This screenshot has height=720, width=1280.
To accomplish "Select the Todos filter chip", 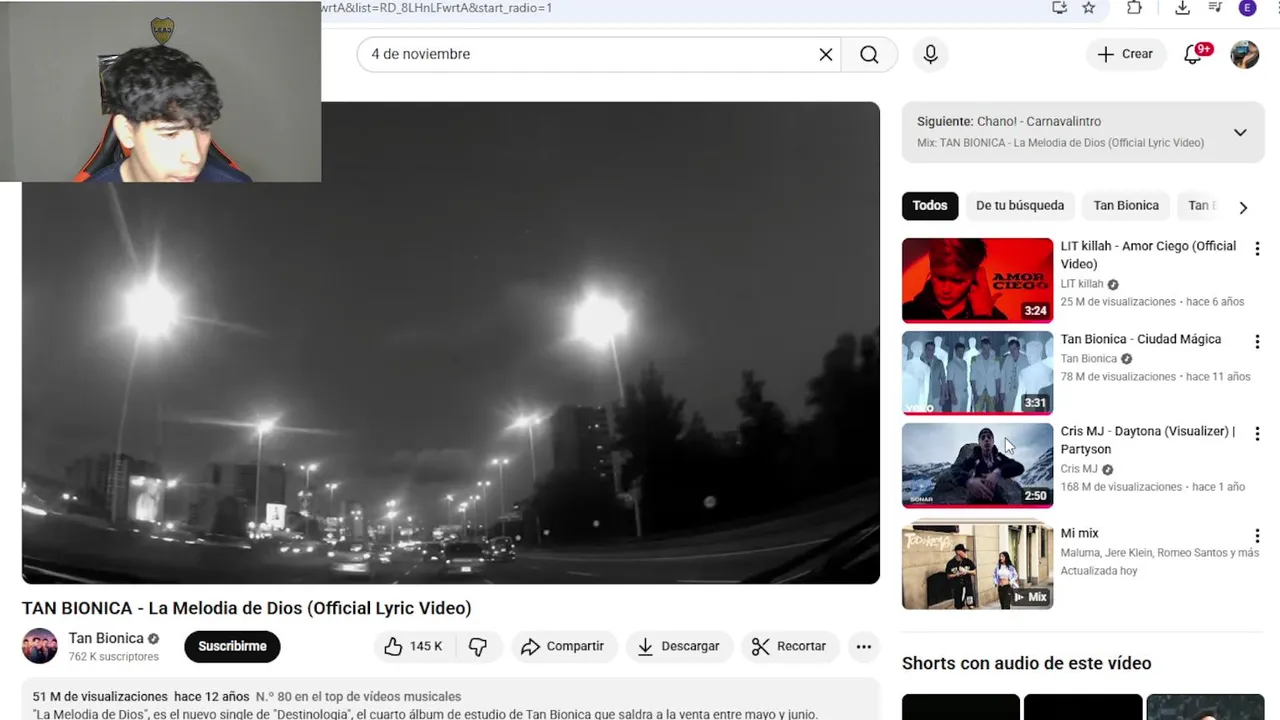I will click(929, 206).
